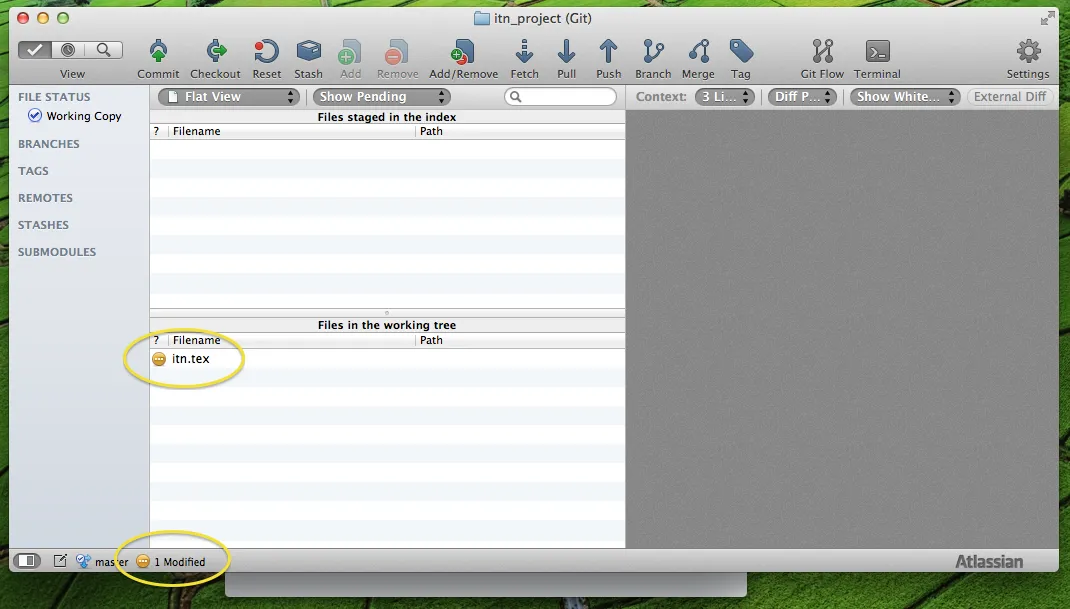Switch to log clock view
Screen dimensions: 1070x609
(x=69, y=50)
